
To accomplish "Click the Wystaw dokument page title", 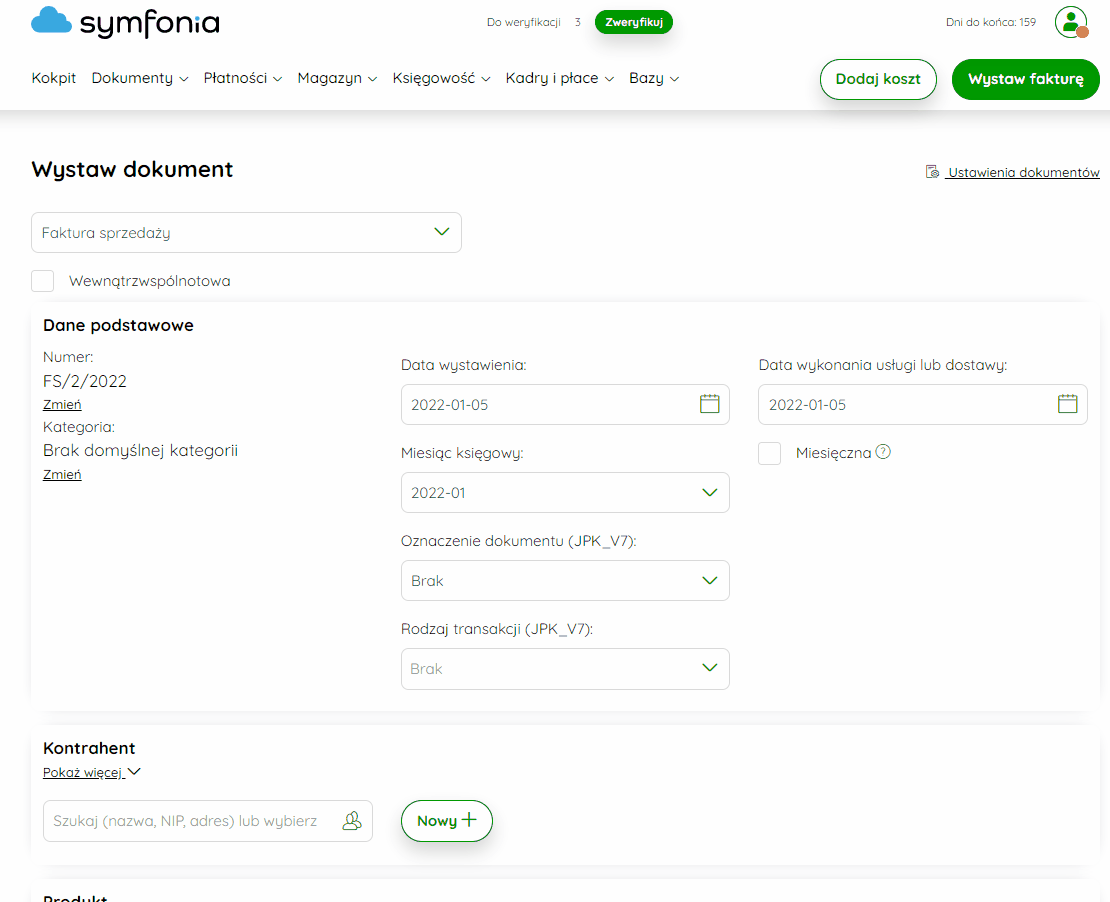I will [x=132, y=169].
